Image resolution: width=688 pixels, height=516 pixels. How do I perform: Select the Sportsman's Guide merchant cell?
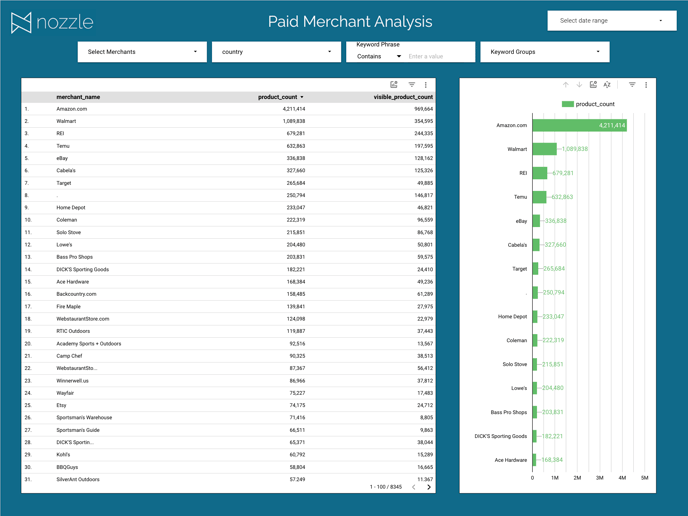point(78,430)
